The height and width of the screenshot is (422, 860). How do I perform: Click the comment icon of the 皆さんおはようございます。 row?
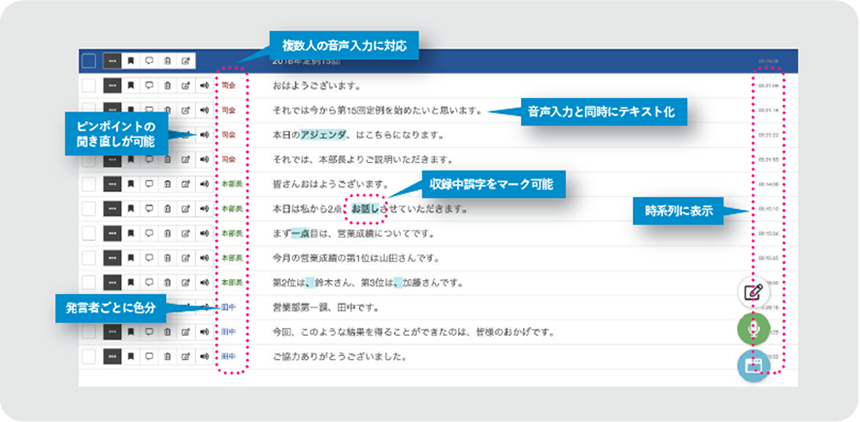[149, 184]
